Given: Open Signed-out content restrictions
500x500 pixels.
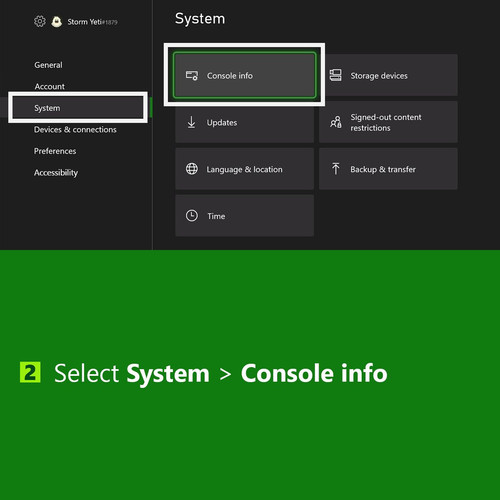Looking at the screenshot, I should click(x=388, y=122).
